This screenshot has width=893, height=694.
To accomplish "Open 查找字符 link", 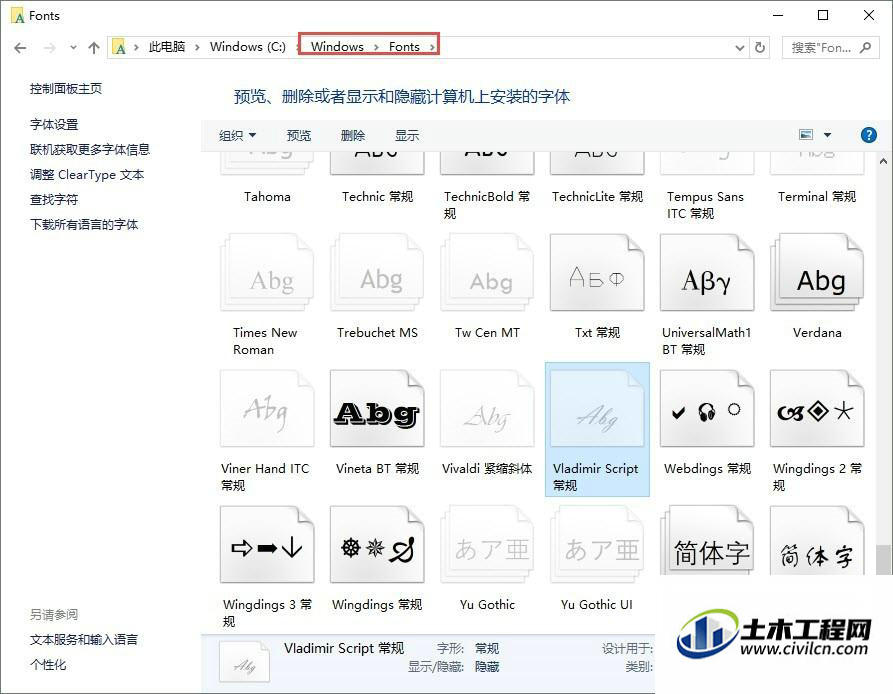I will tap(54, 199).
